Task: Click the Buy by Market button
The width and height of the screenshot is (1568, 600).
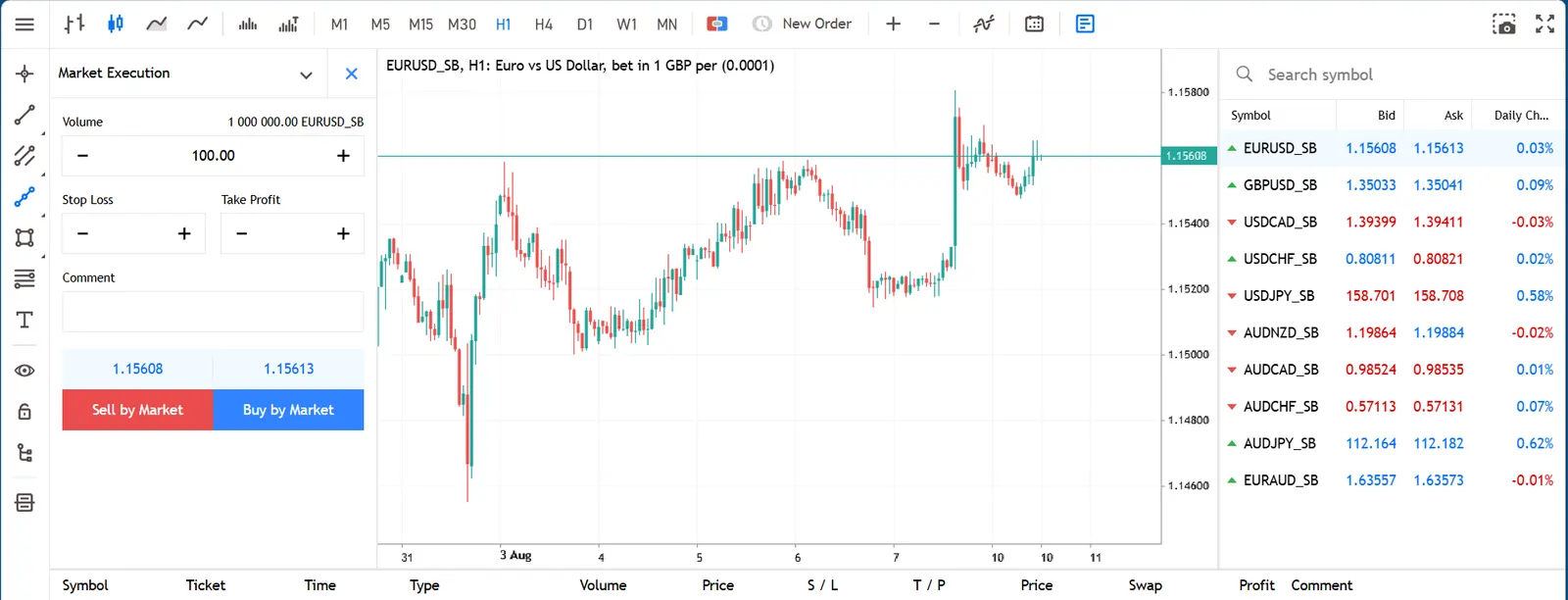Action: [288, 410]
